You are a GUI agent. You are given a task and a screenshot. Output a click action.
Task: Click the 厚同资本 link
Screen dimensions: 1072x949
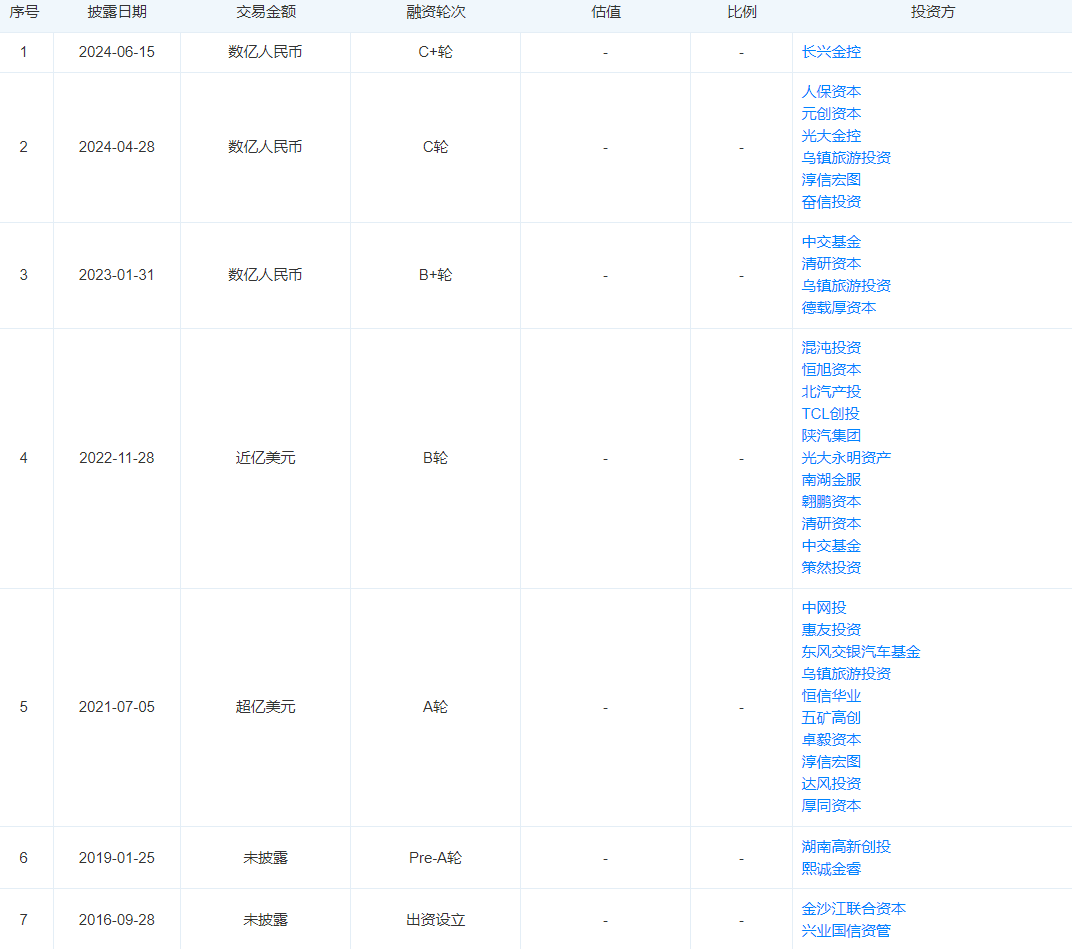point(831,806)
